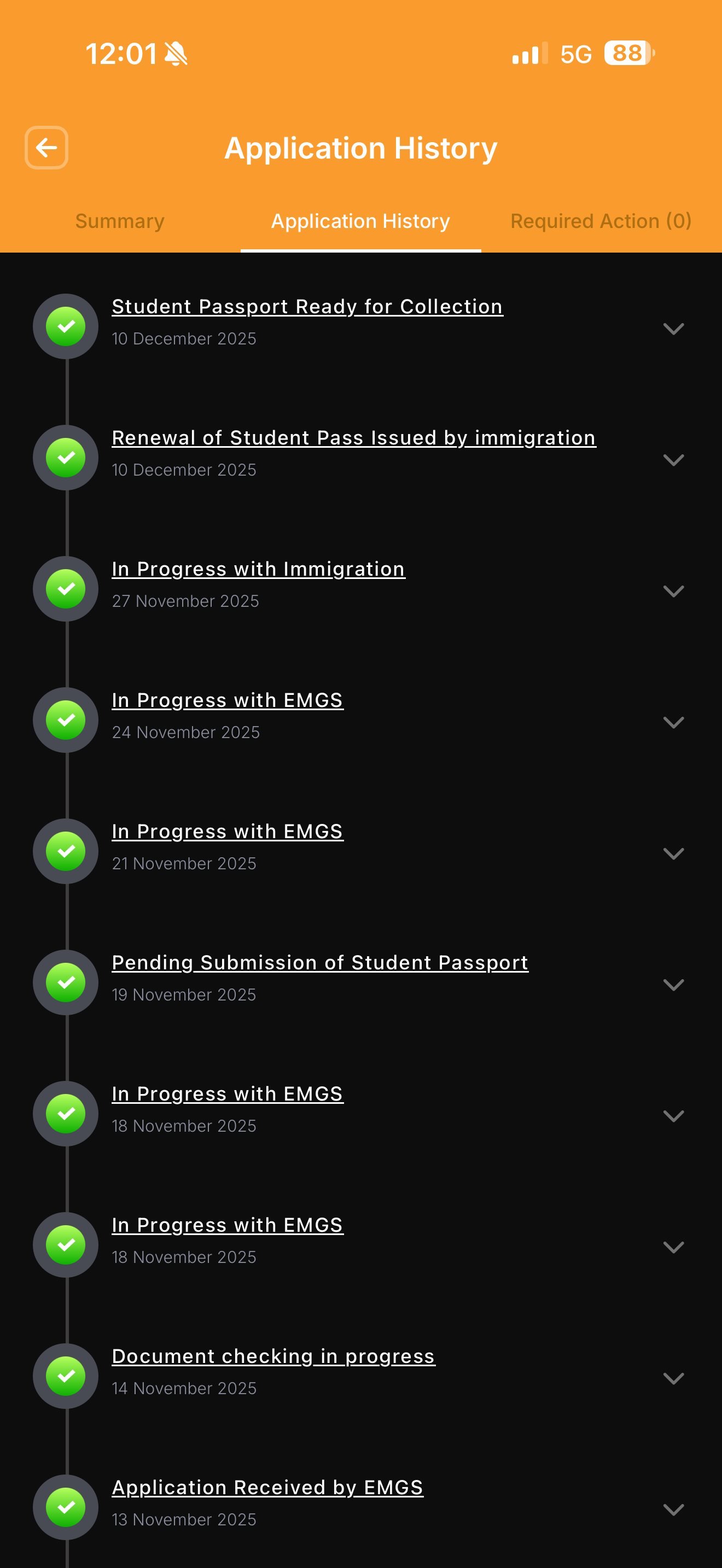Switch to the Summary tab
The width and height of the screenshot is (722, 1568).
tap(120, 221)
